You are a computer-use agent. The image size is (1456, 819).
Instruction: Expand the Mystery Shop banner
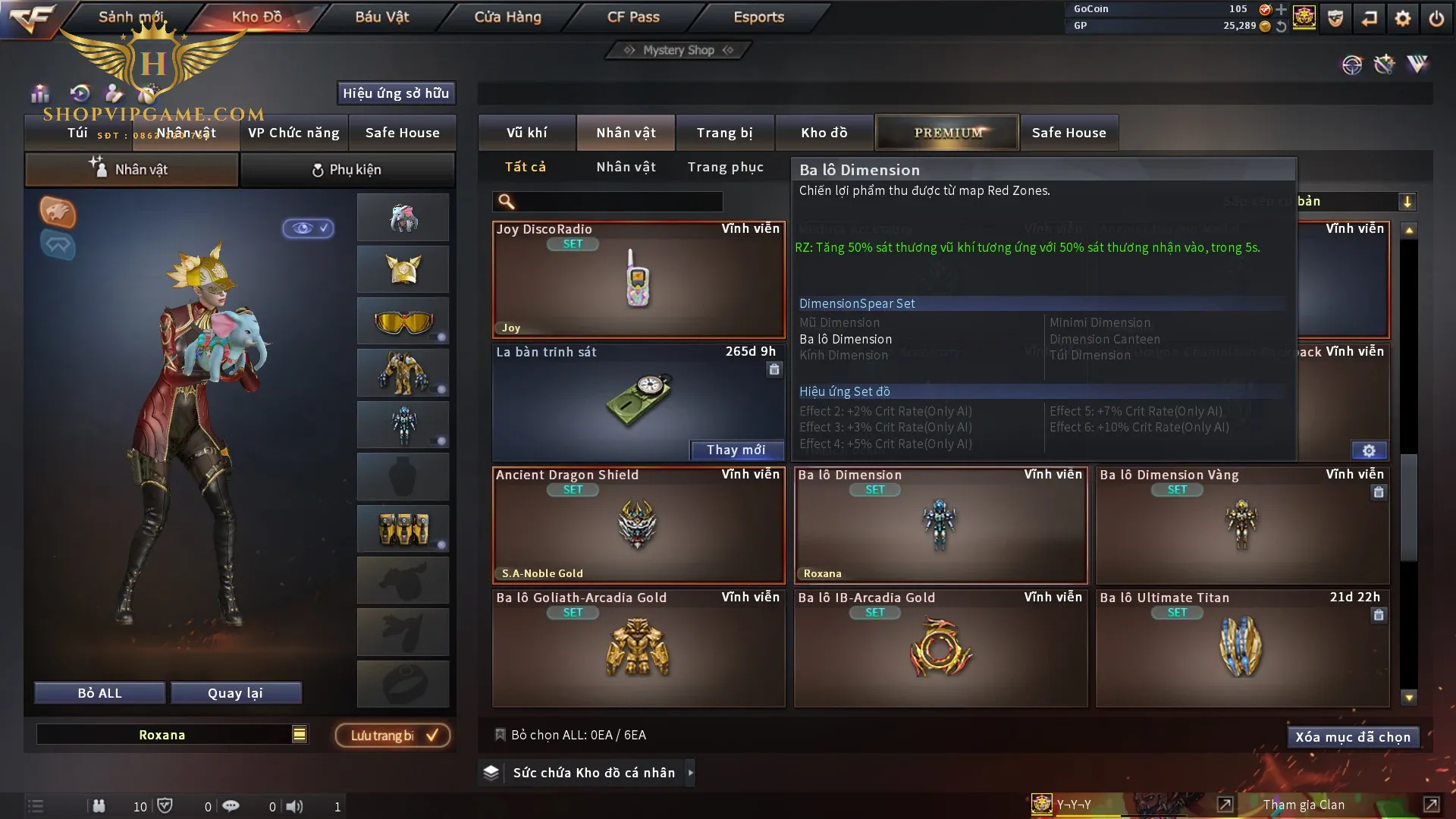(x=679, y=50)
